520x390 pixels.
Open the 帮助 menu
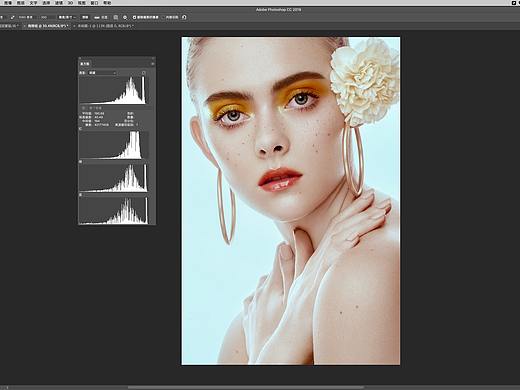pos(107,3)
